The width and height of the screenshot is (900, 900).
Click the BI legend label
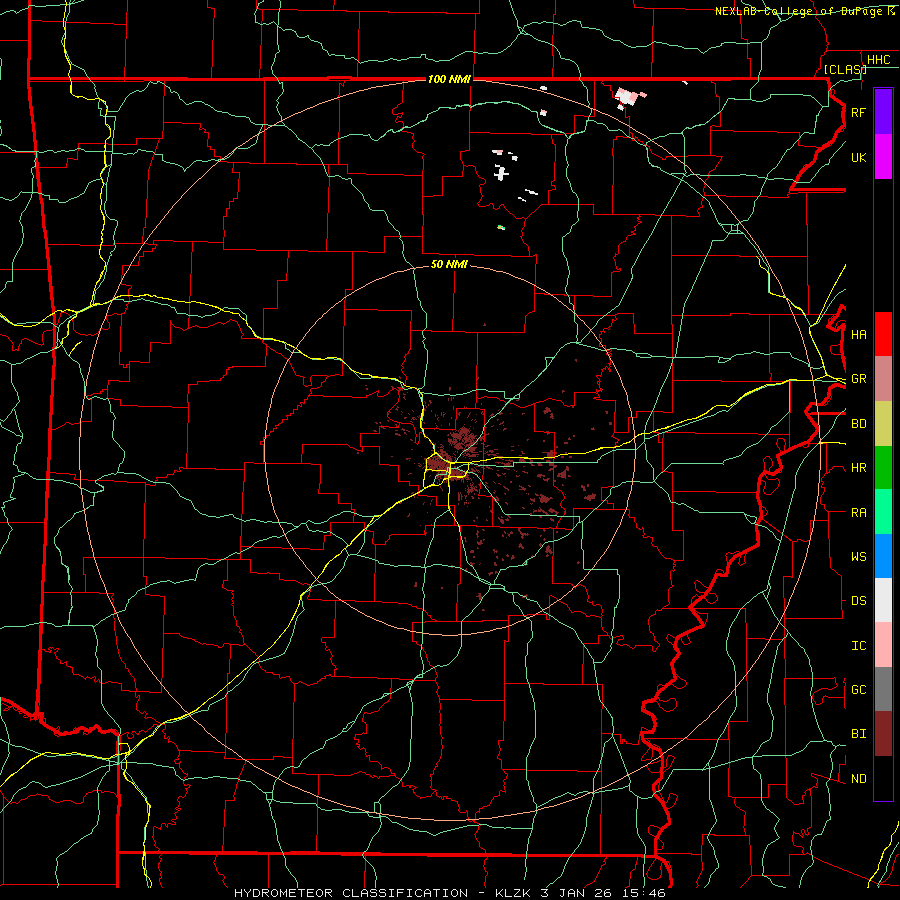[858, 734]
